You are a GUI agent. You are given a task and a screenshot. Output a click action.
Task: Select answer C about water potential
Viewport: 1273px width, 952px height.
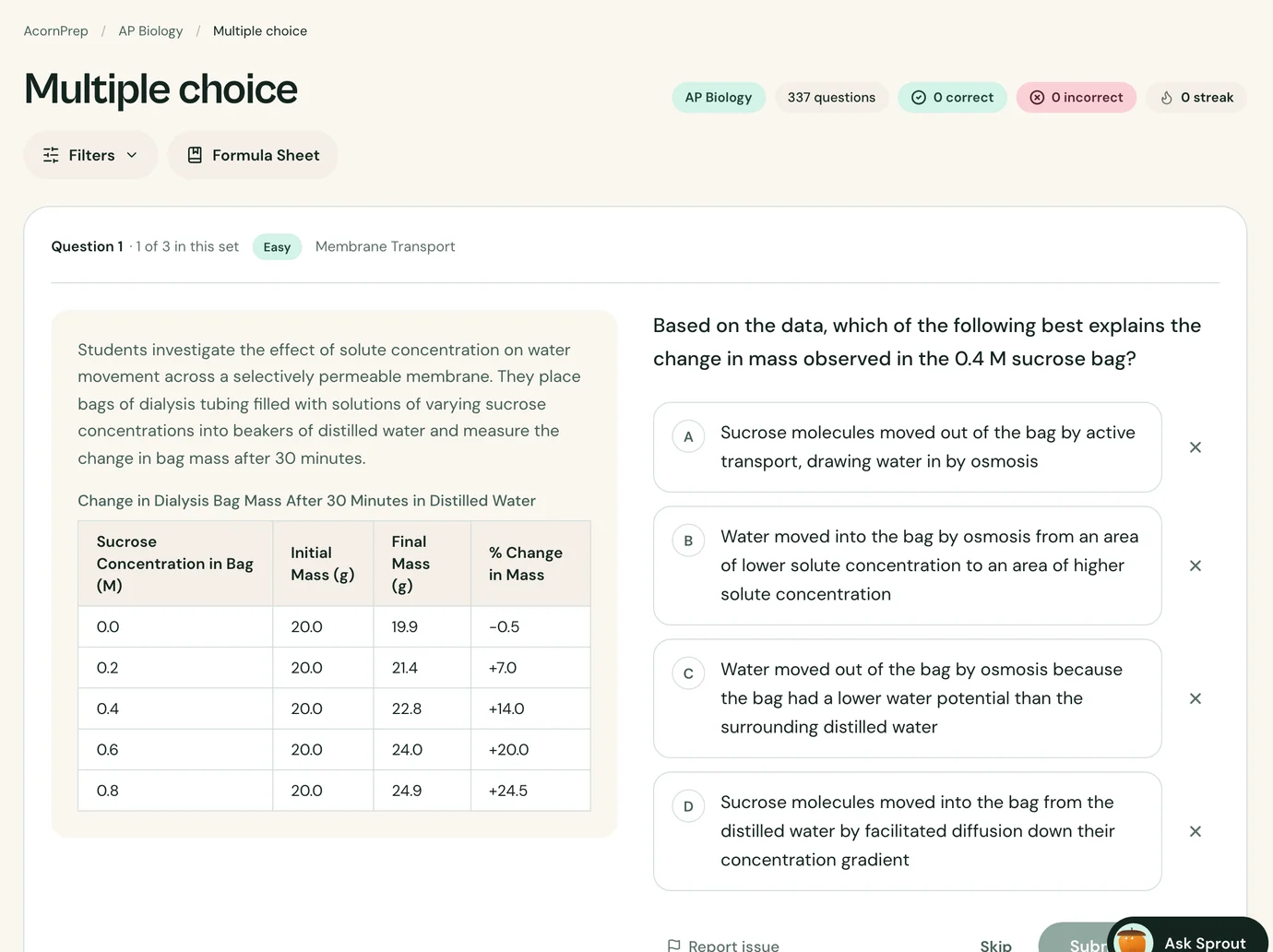(x=907, y=698)
